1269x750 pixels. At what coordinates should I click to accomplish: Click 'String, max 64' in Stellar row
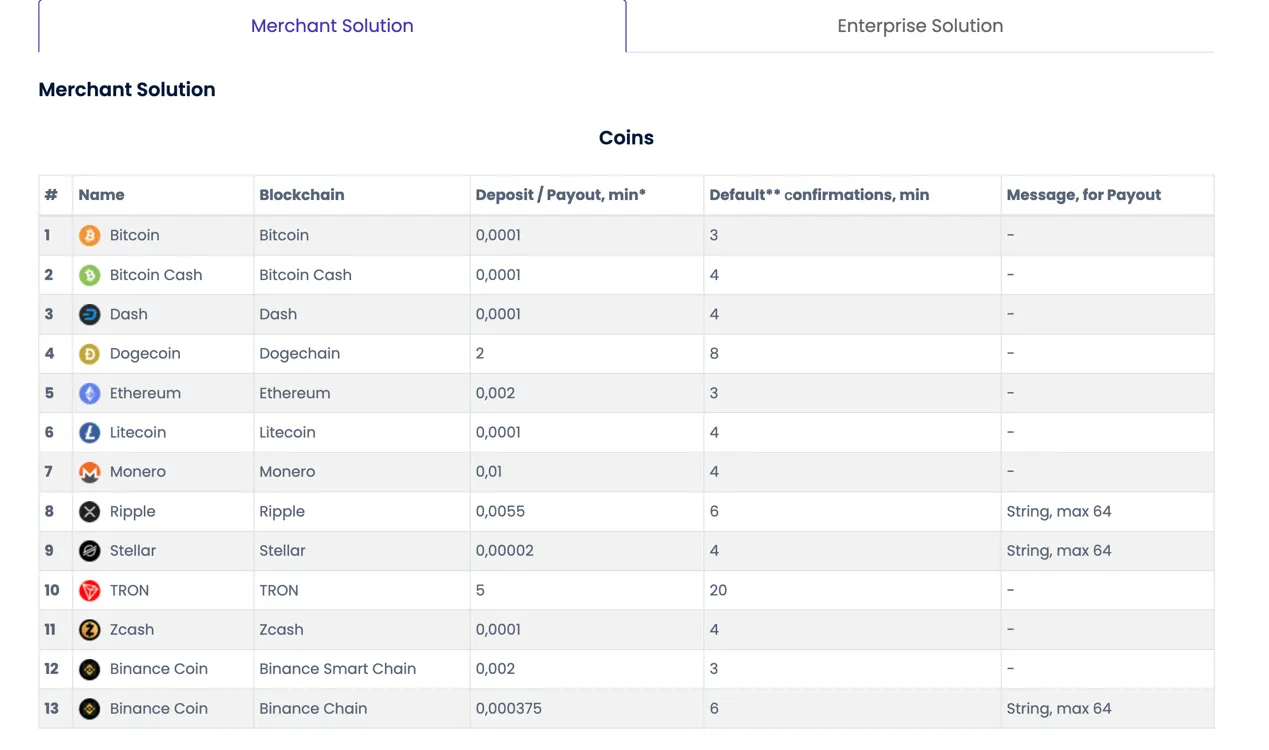click(1059, 551)
